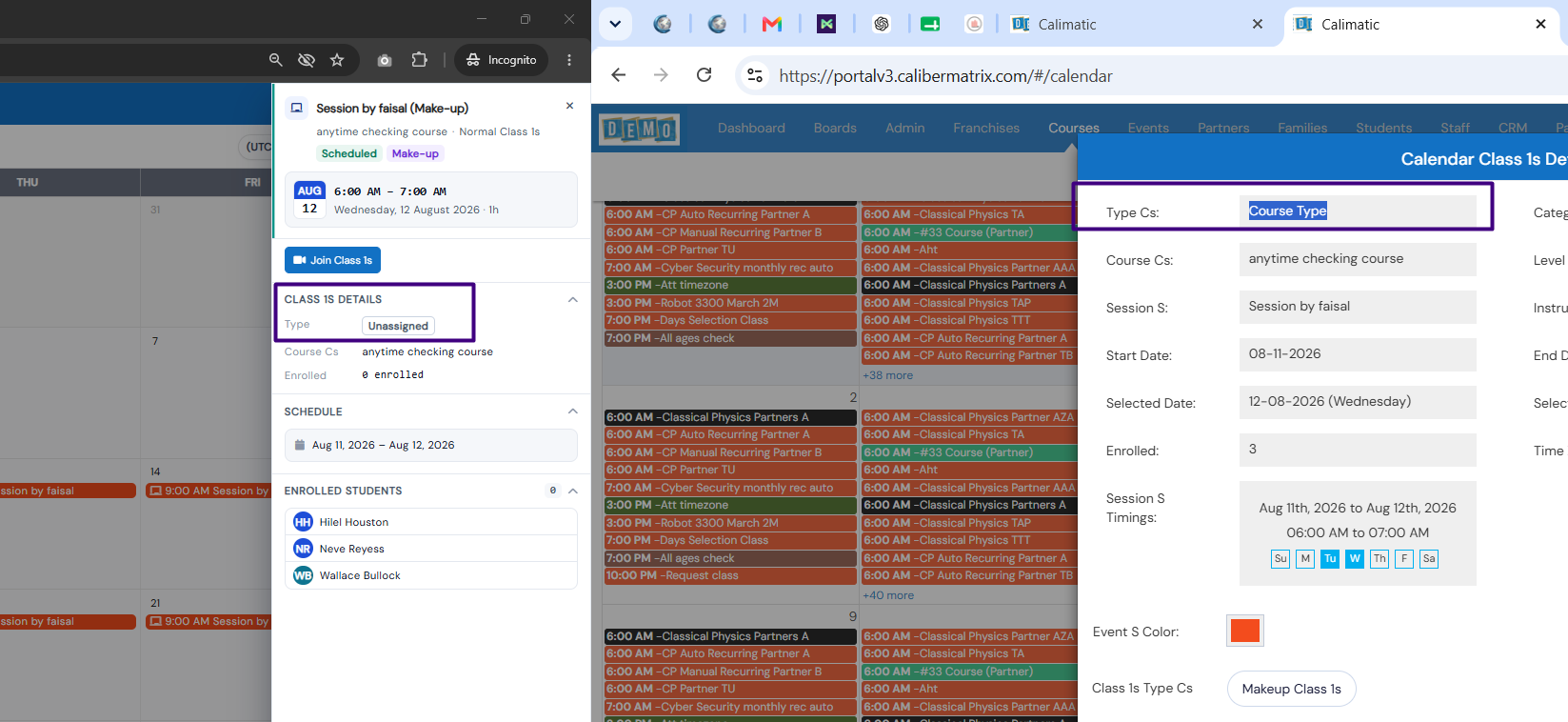Open the Incognito window three-dot menu
Viewport: 1568px width, 722px height.
pyautogui.click(x=569, y=60)
